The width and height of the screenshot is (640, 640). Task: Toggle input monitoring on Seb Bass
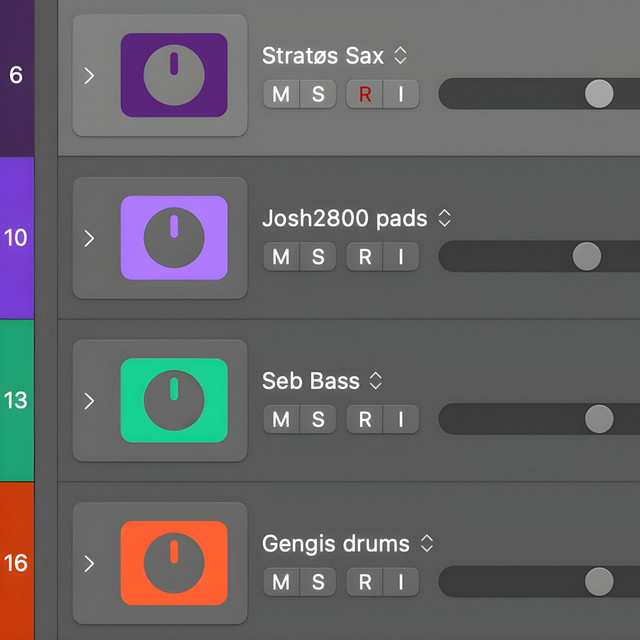pos(401,419)
